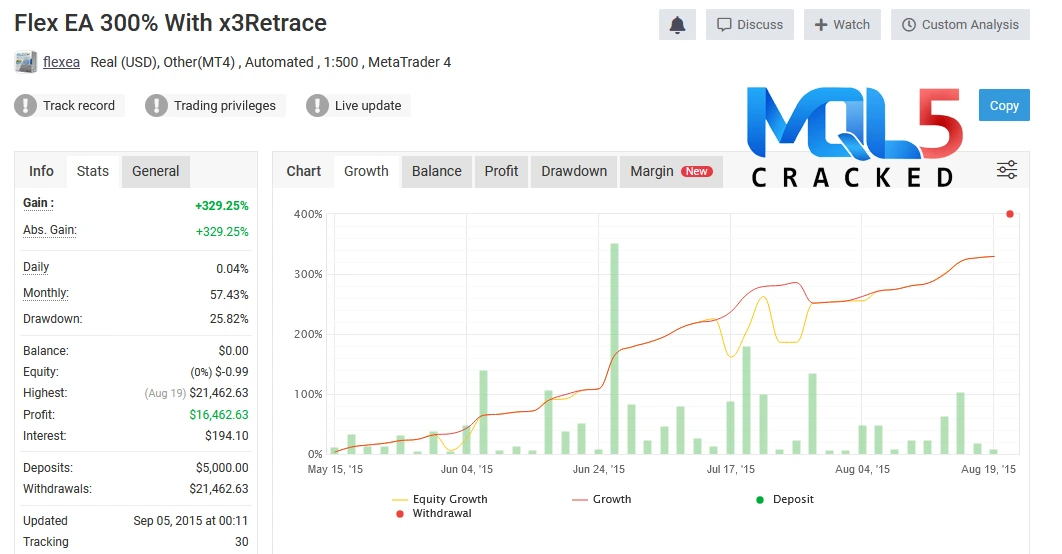Click the red withdrawal marker on chart
Image resolution: width=1062 pixels, height=554 pixels.
[1010, 214]
